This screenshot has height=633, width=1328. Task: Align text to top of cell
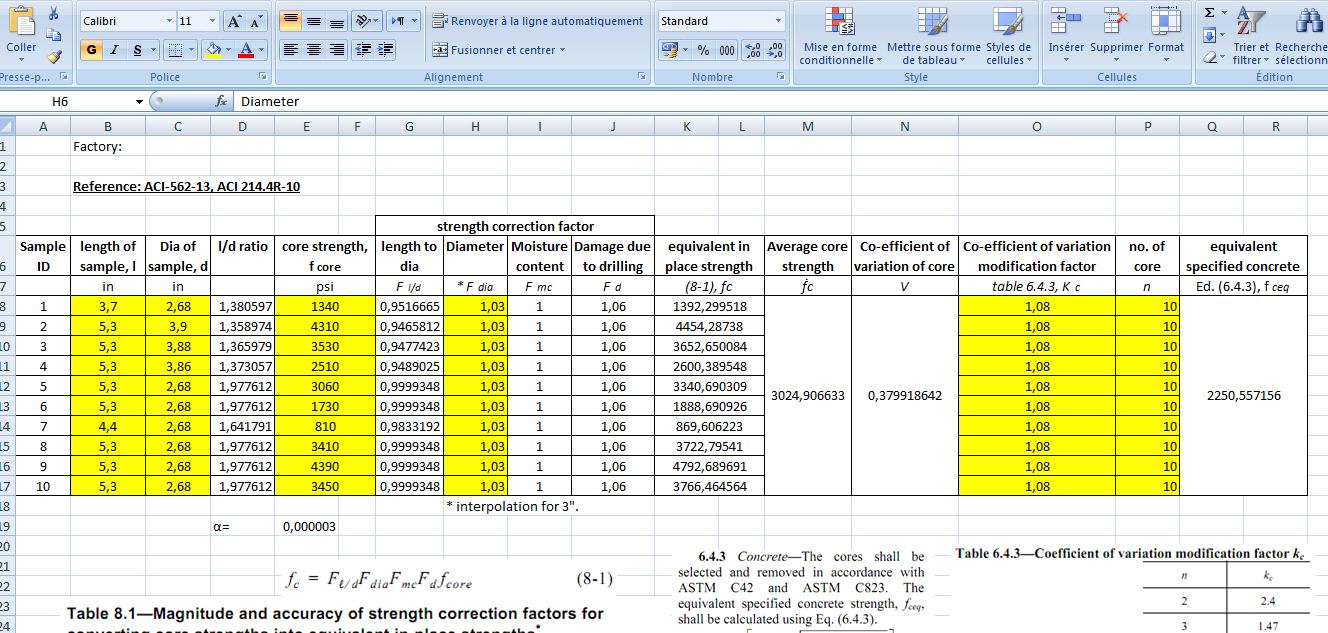(x=290, y=21)
